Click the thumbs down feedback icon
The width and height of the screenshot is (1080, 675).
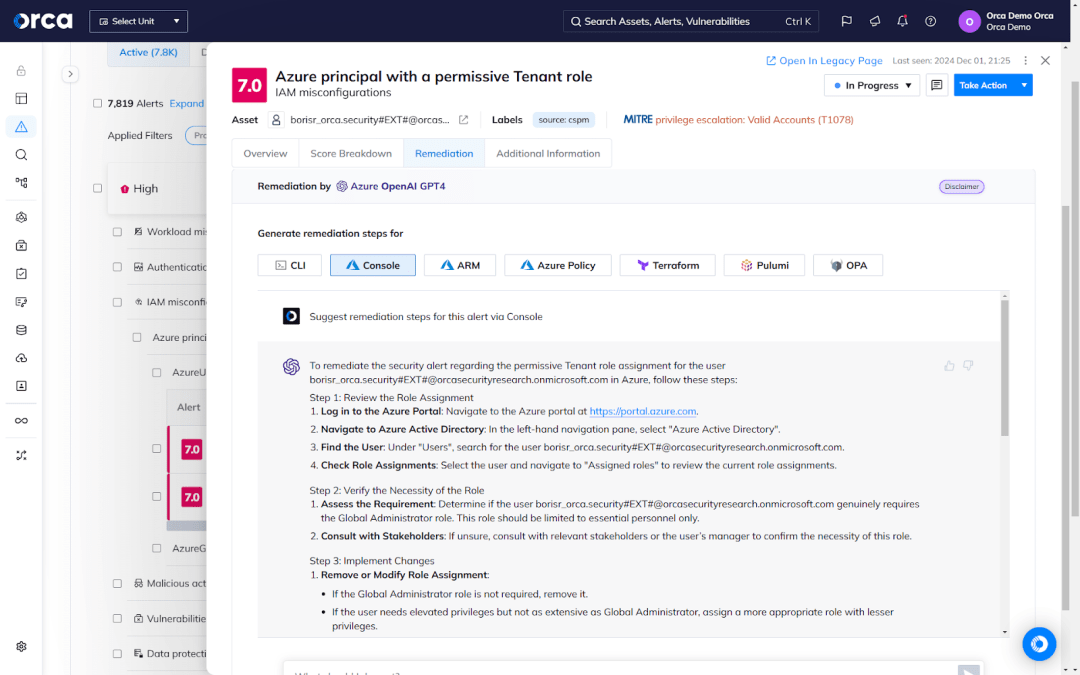968,366
